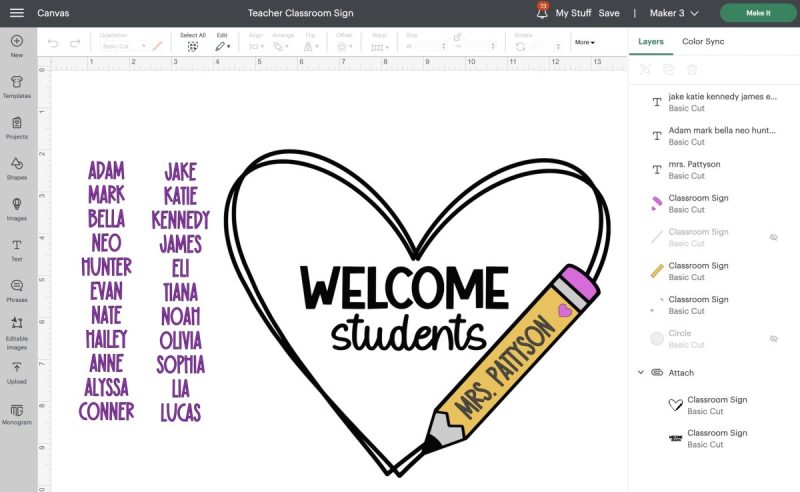800x492 pixels.
Task: Click the Group icon in Layers panel
Action: click(645, 69)
